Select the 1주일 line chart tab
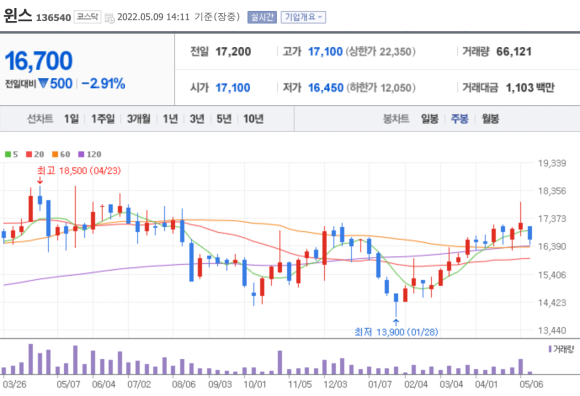Image resolution: width=580 pixels, height=396 pixels. click(x=103, y=119)
